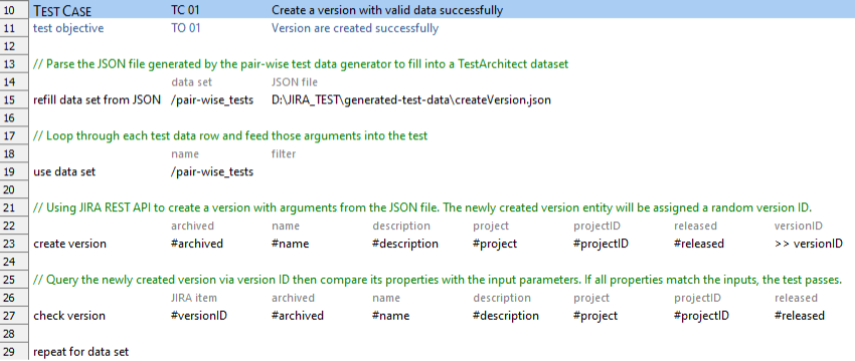Select the 'refill data set from JSON' action cell
This screenshot has width=855, height=361.
[x=97, y=100]
